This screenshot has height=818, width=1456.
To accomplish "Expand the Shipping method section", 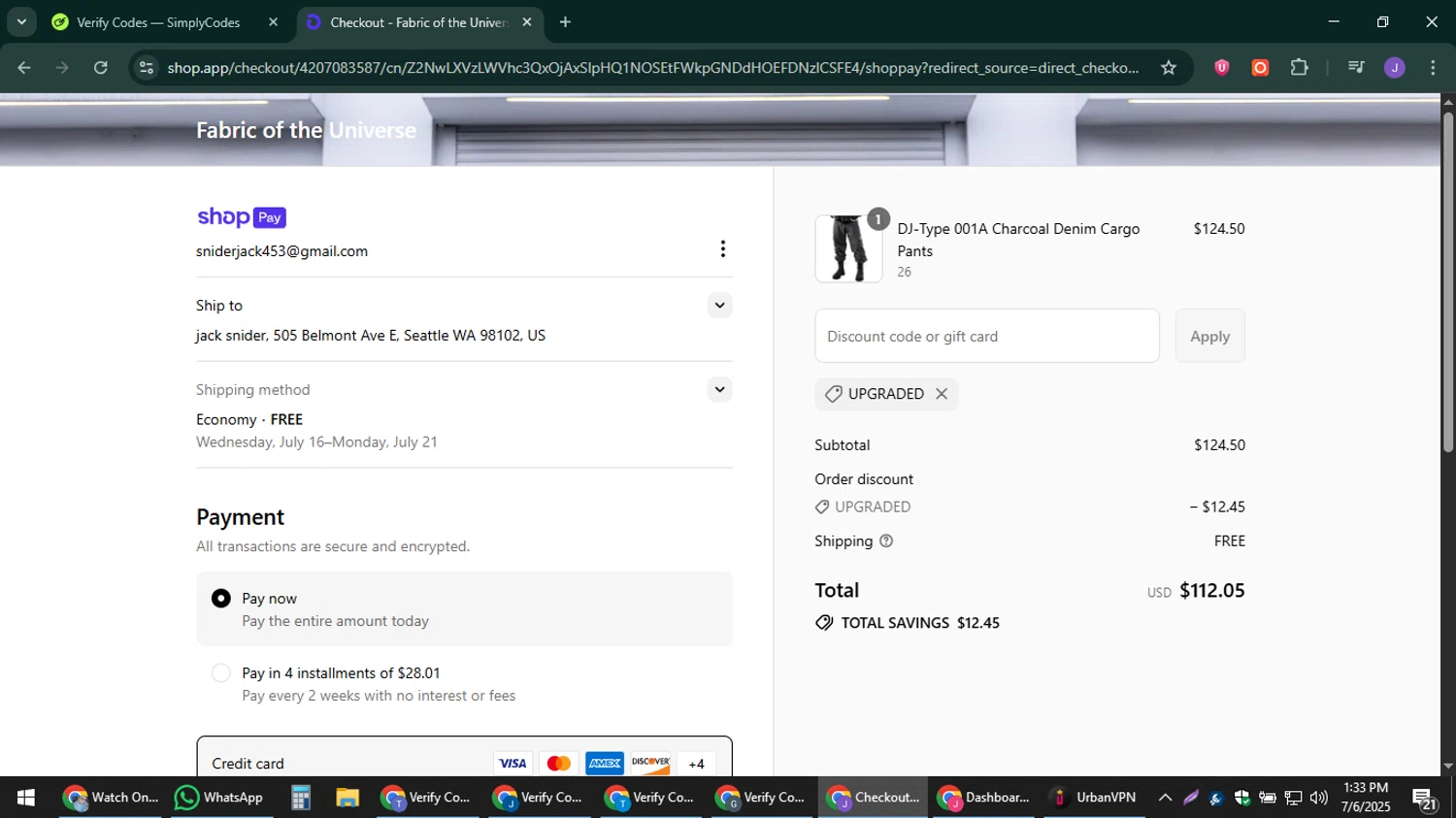I will click(x=719, y=390).
